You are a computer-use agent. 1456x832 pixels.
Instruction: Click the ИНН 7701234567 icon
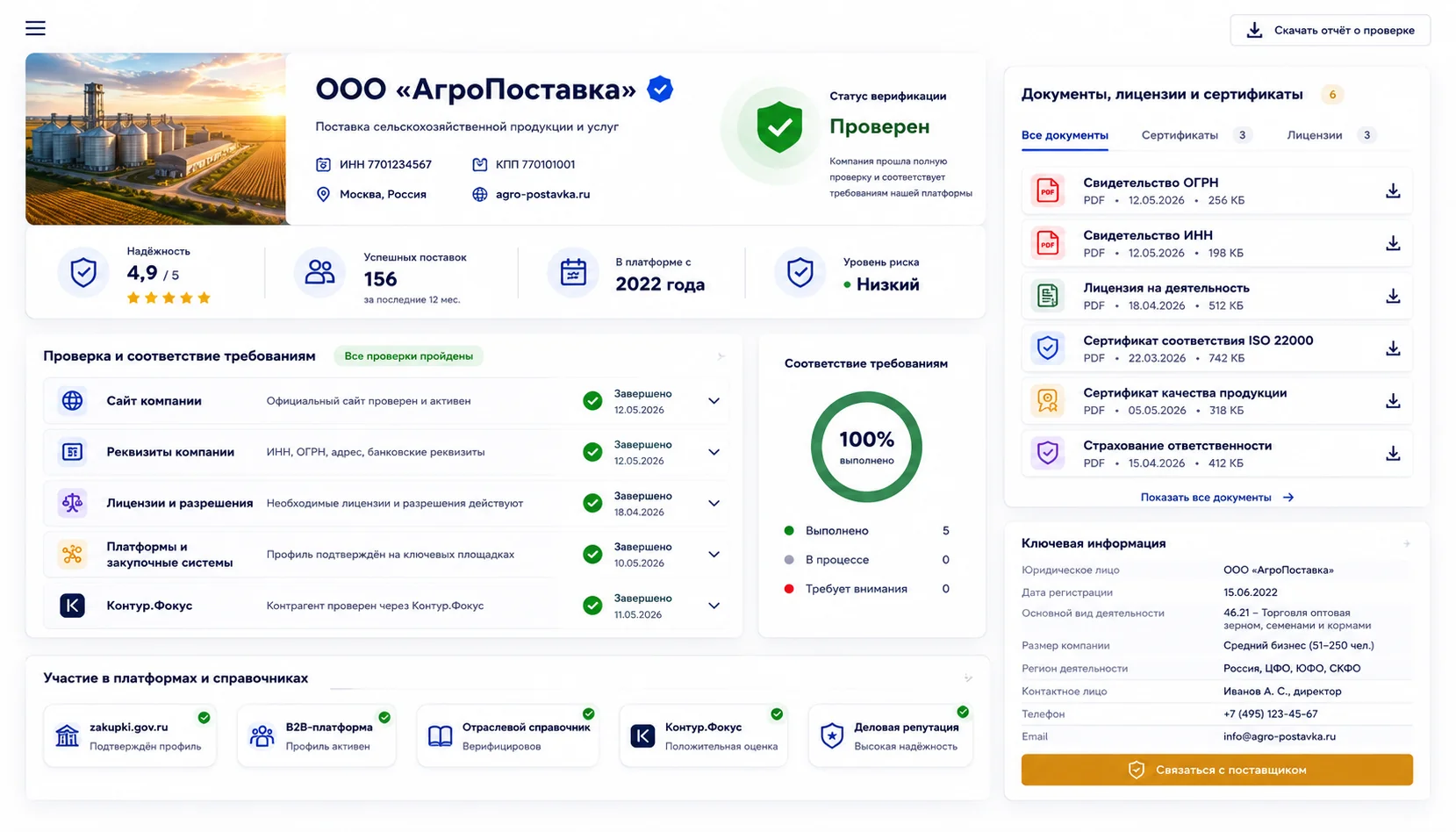point(323,164)
